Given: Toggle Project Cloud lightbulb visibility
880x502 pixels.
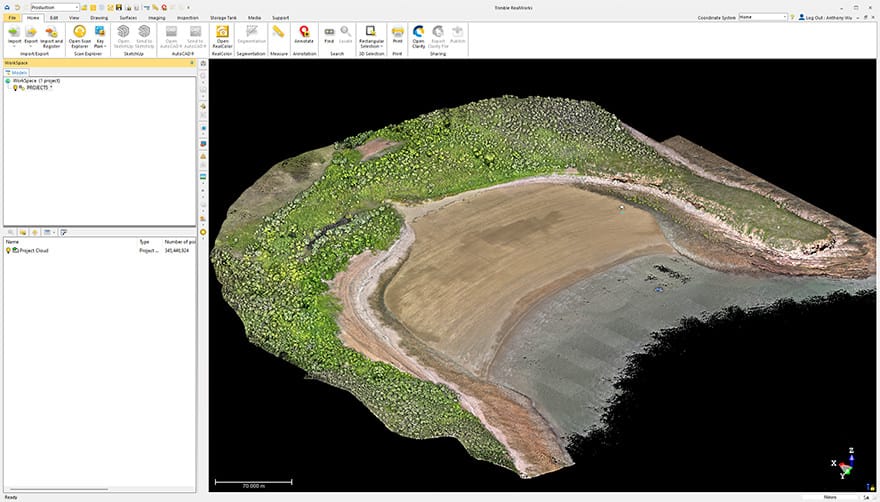Looking at the screenshot, I should coord(9,250).
